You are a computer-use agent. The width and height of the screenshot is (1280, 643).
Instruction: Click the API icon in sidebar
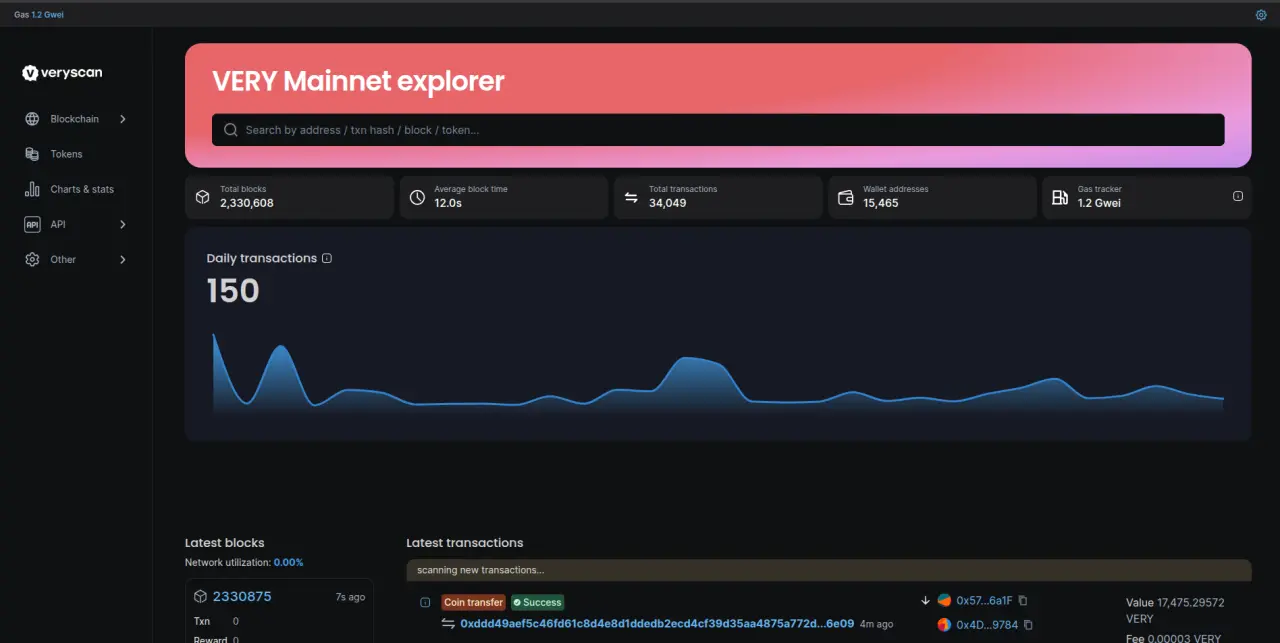coord(32,224)
